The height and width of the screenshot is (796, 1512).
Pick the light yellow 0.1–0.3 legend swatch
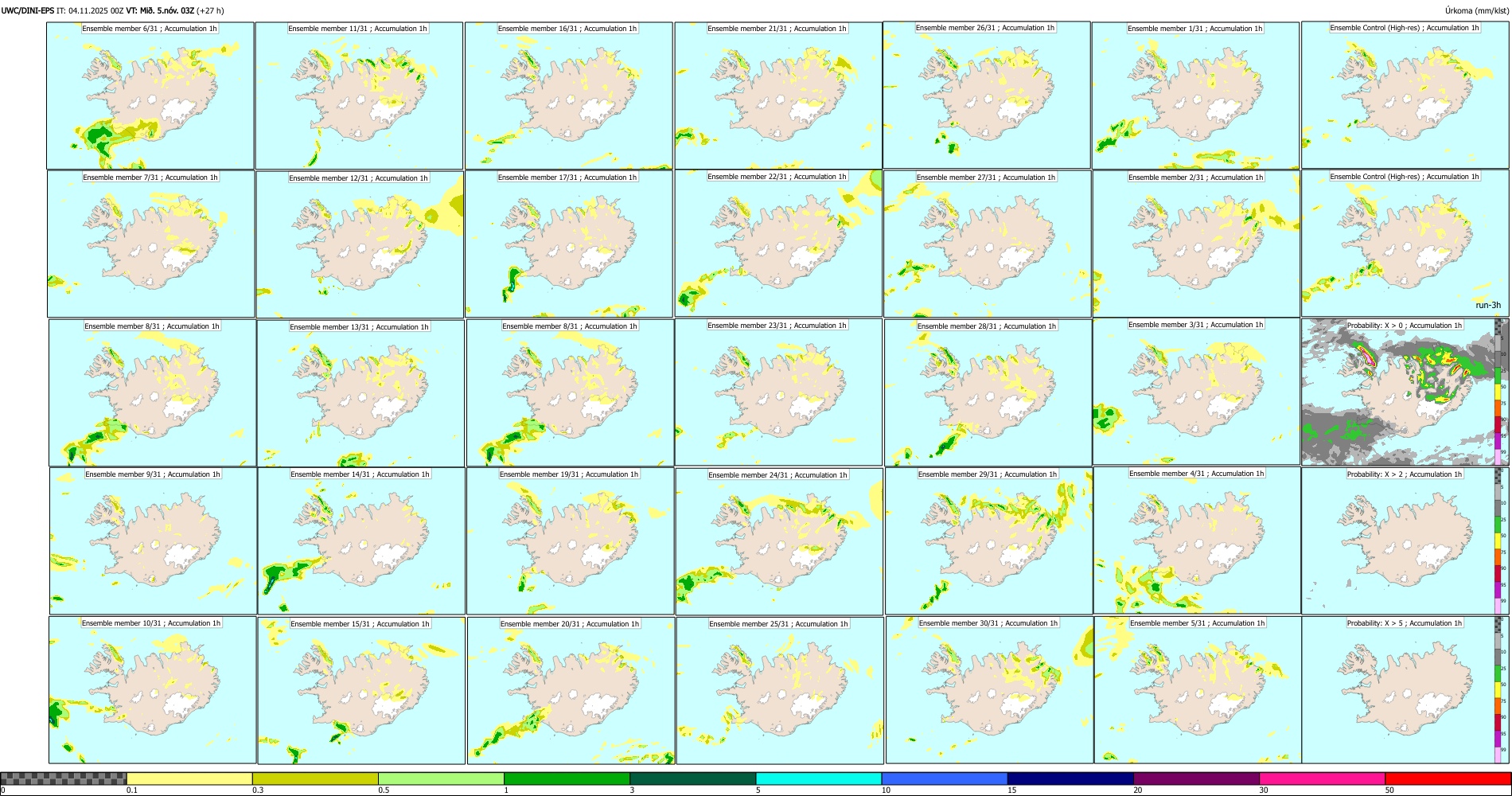tap(189, 778)
